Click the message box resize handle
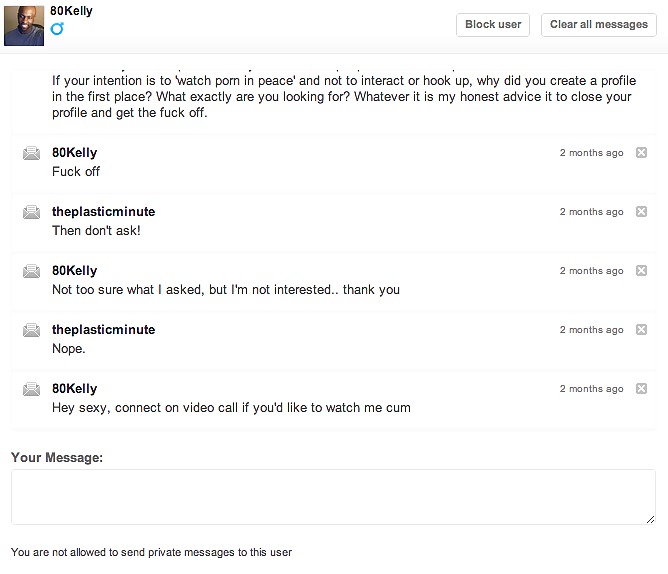The width and height of the screenshot is (668, 574). [650, 519]
